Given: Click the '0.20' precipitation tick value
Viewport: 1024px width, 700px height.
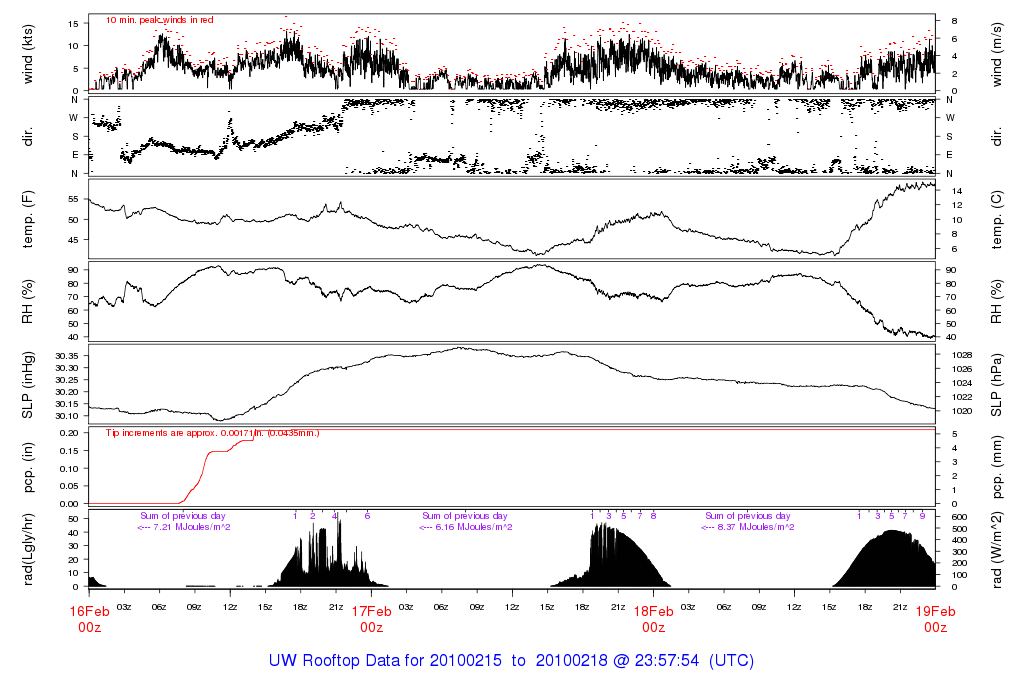Looking at the screenshot, I should point(69,433).
